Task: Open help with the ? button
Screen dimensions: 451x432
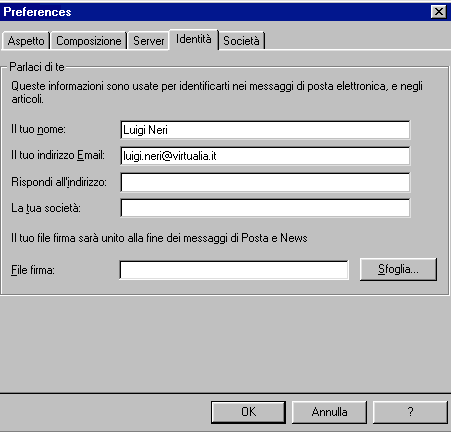Action: (x=410, y=412)
